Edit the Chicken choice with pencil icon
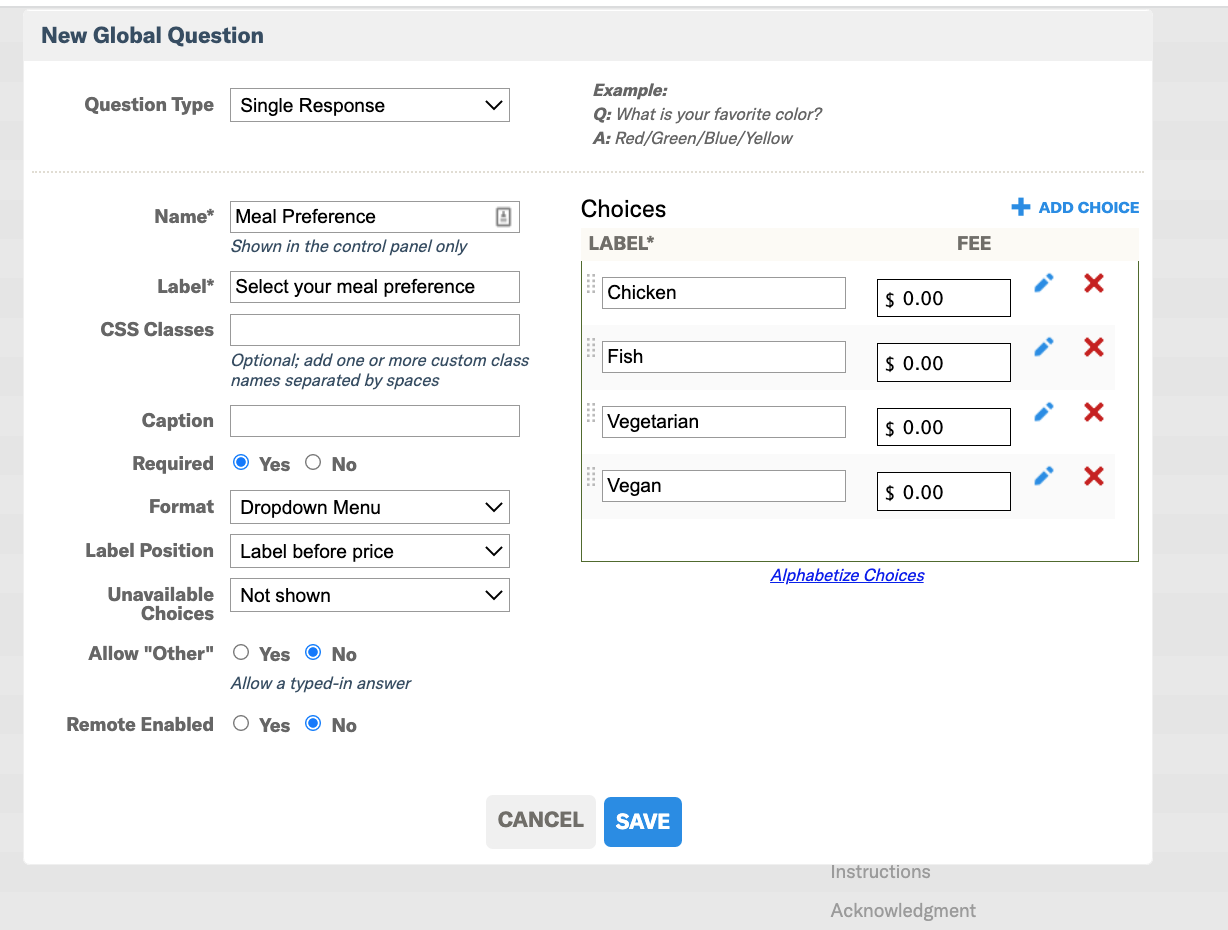The image size is (1228, 930). [x=1044, y=283]
